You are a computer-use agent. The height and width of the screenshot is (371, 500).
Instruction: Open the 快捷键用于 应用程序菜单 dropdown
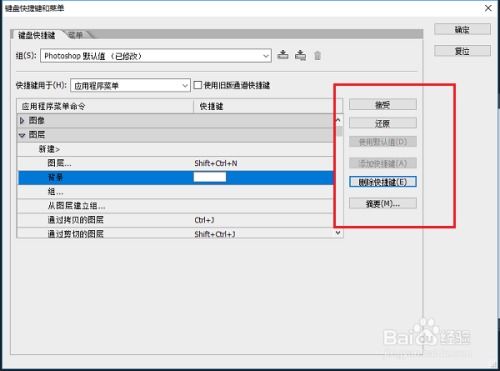click(x=130, y=86)
